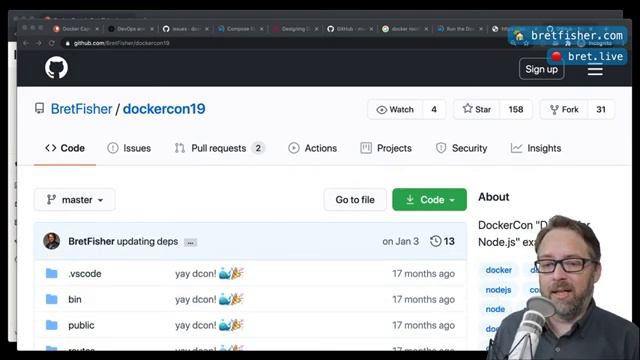Click the browser back arrow
640x360 pixels.
(x=26, y=43)
